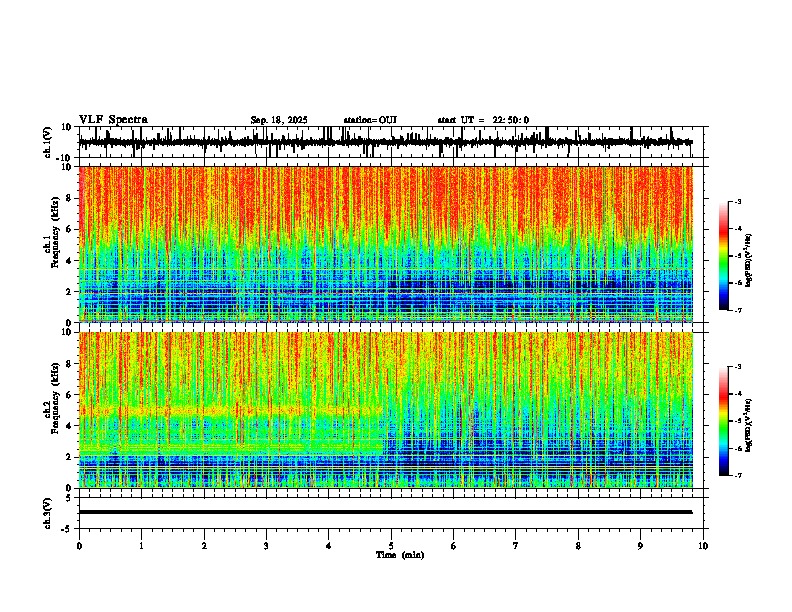The image size is (792, 612).
Task: Click the "VLF Spectra" plot title
Action: click(x=113, y=120)
